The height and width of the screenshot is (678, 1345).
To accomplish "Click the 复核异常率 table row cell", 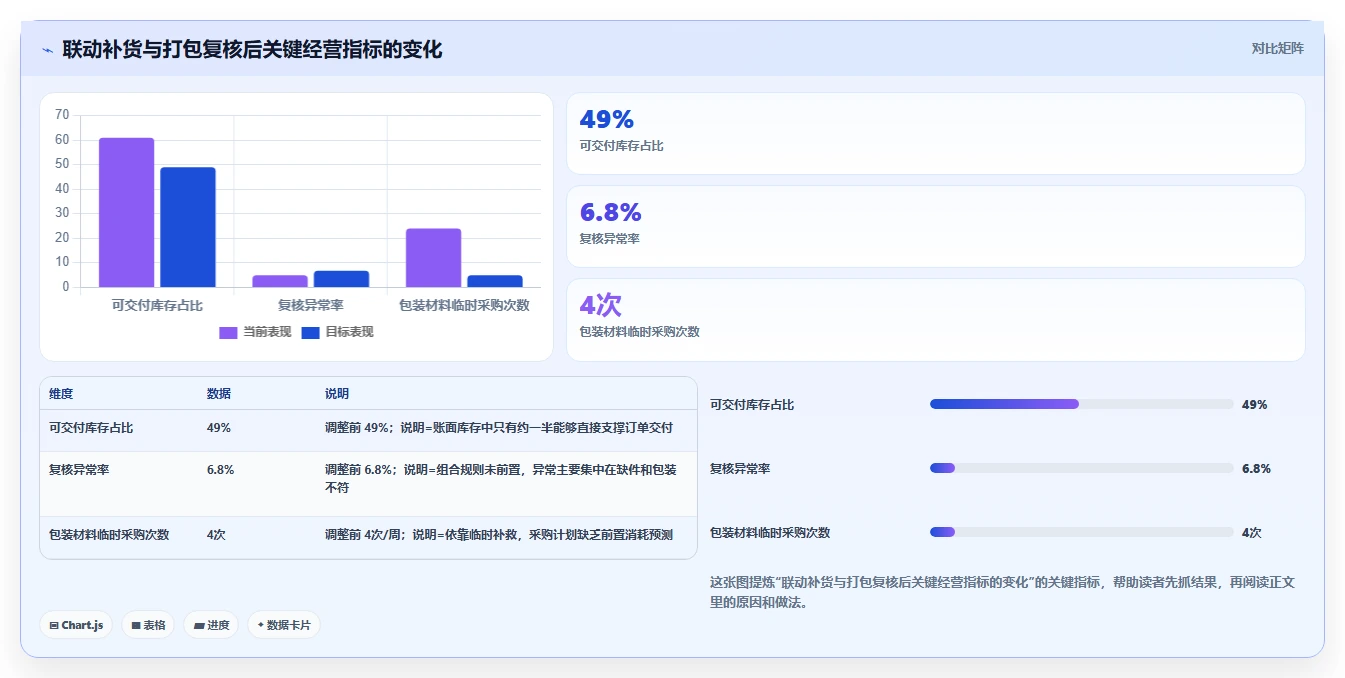I will (x=79, y=470).
